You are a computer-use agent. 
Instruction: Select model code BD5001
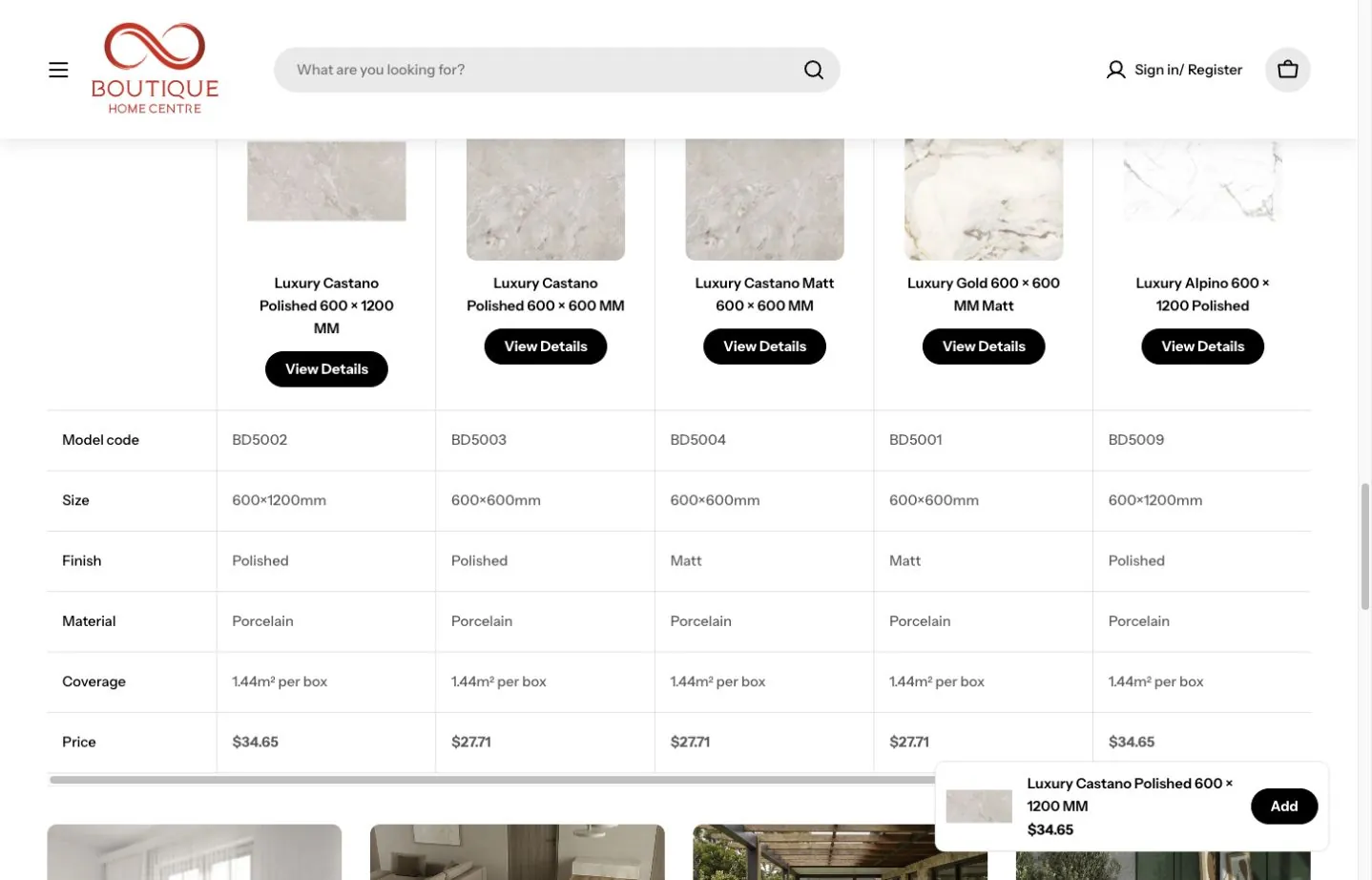(916, 440)
